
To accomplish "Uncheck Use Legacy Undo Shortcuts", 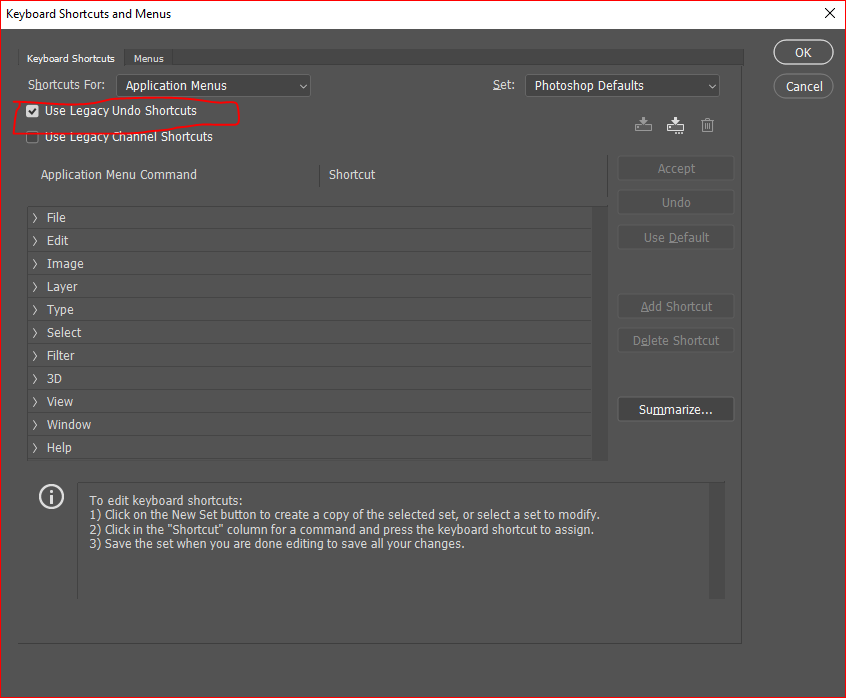I will (x=32, y=111).
